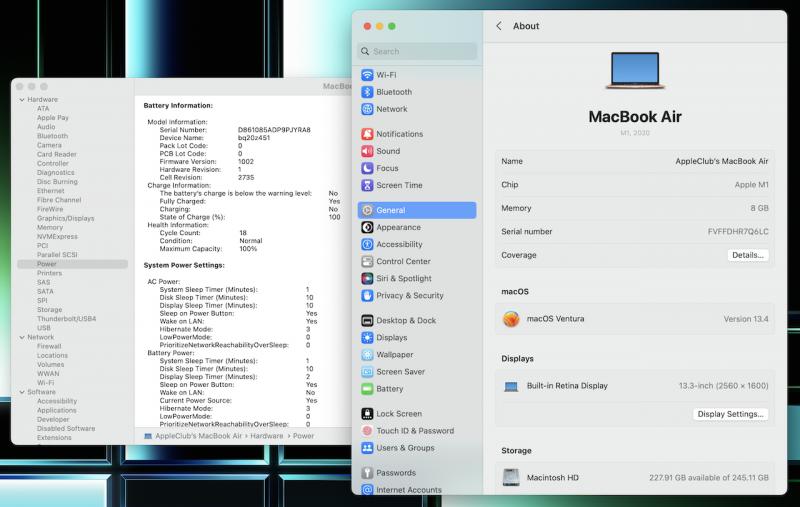Select Bluetooth in System Information hardware list
The image size is (800, 507).
click(x=52, y=136)
